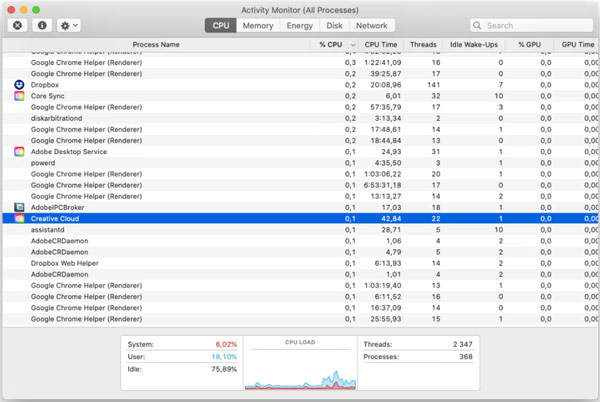600x402 pixels.
Task: Switch to the CPU tab
Action: click(x=221, y=26)
